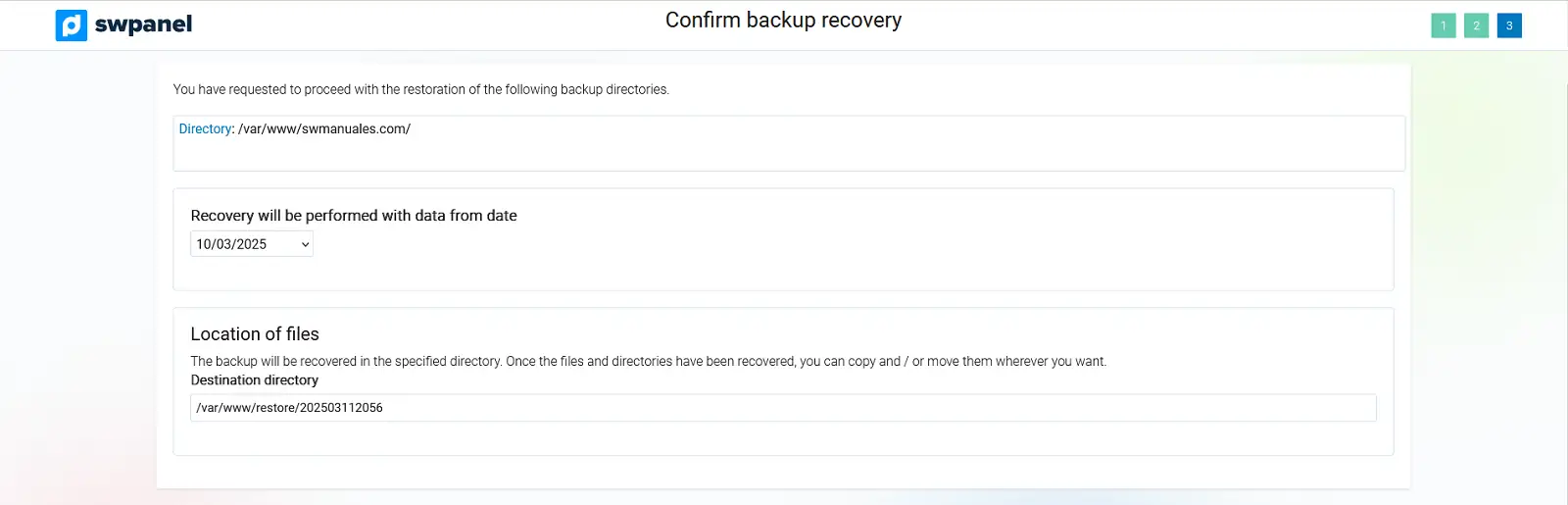
Task: Go to wizard step 1
Action: pos(1444,25)
